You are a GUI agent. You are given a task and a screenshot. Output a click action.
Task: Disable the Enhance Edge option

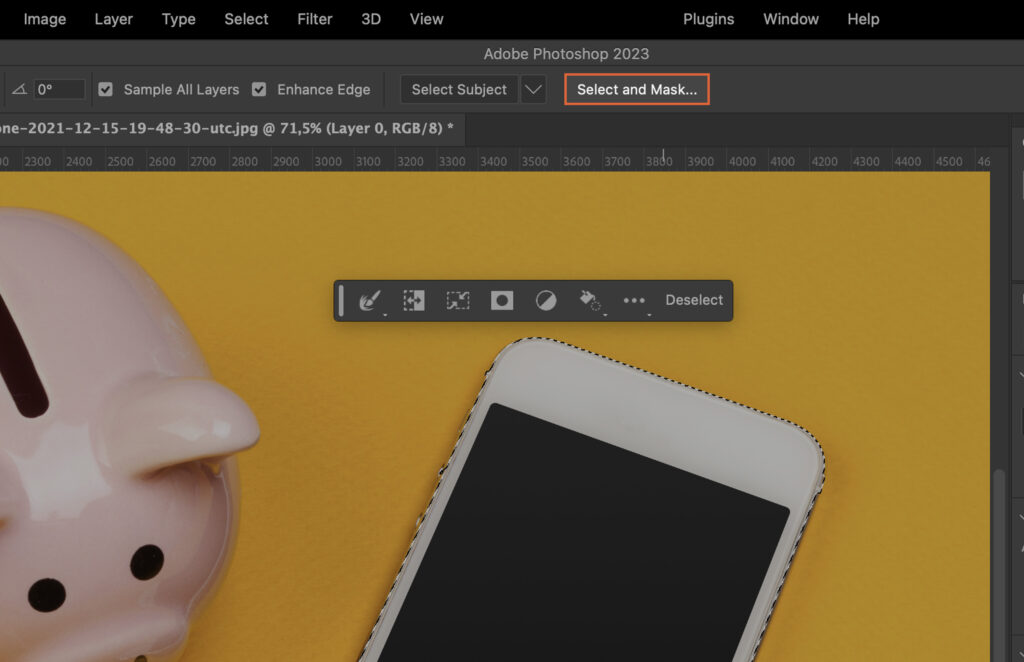point(259,89)
